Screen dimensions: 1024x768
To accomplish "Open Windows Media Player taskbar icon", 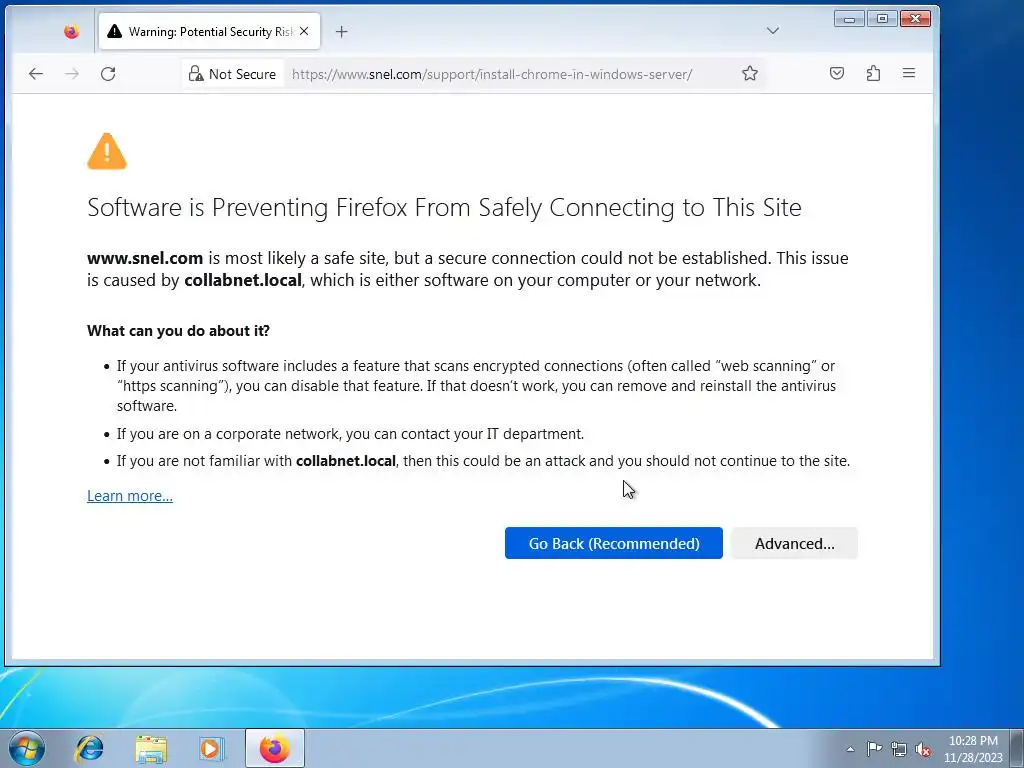I will point(211,748).
